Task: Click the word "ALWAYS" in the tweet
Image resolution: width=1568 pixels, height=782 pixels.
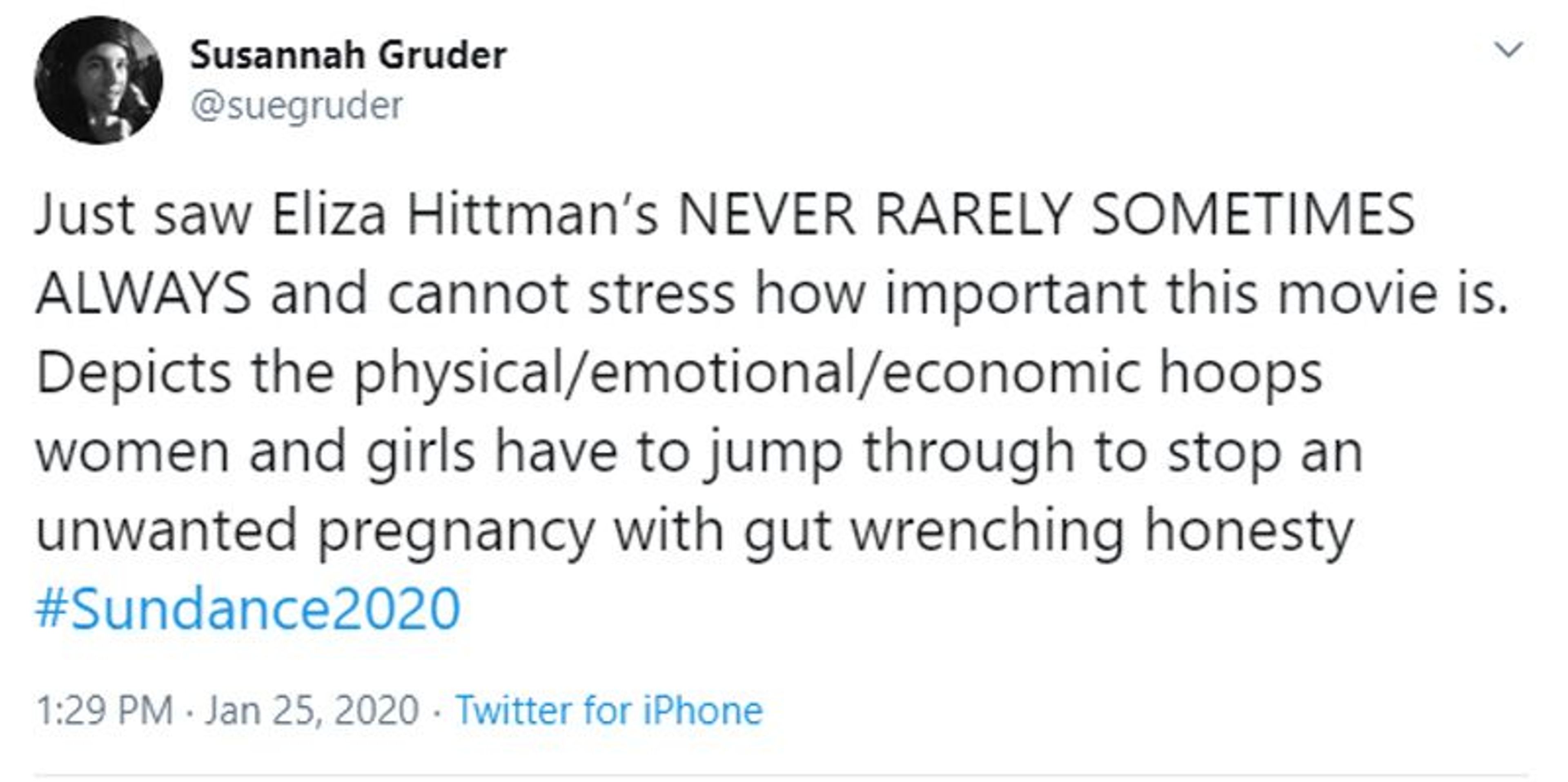Action: (143, 293)
